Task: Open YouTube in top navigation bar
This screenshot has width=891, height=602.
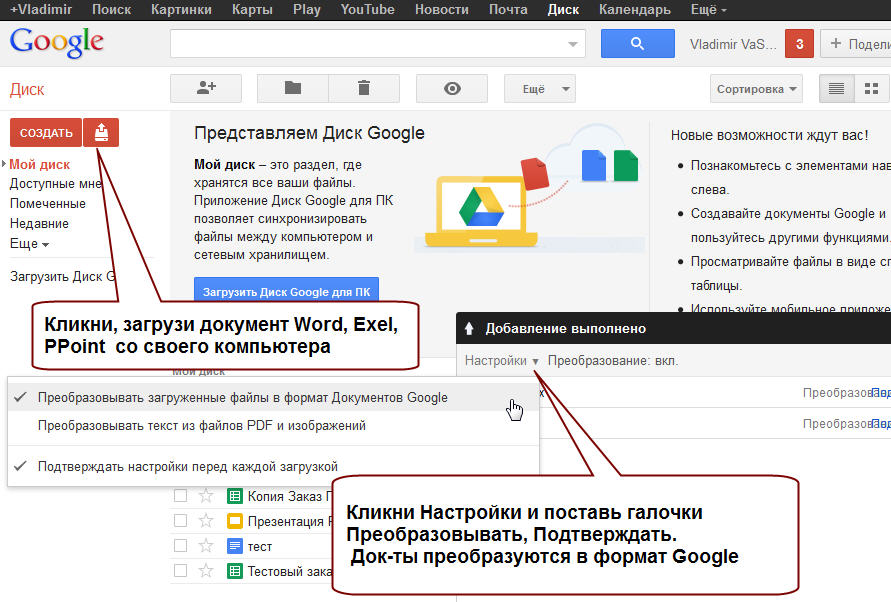Action: pyautogui.click(x=368, y=10)
